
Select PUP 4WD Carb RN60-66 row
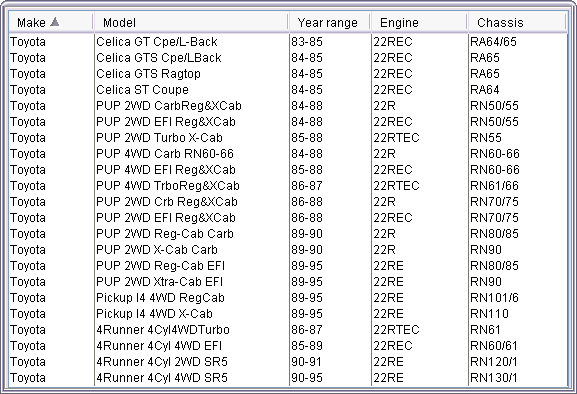[288, 154]
